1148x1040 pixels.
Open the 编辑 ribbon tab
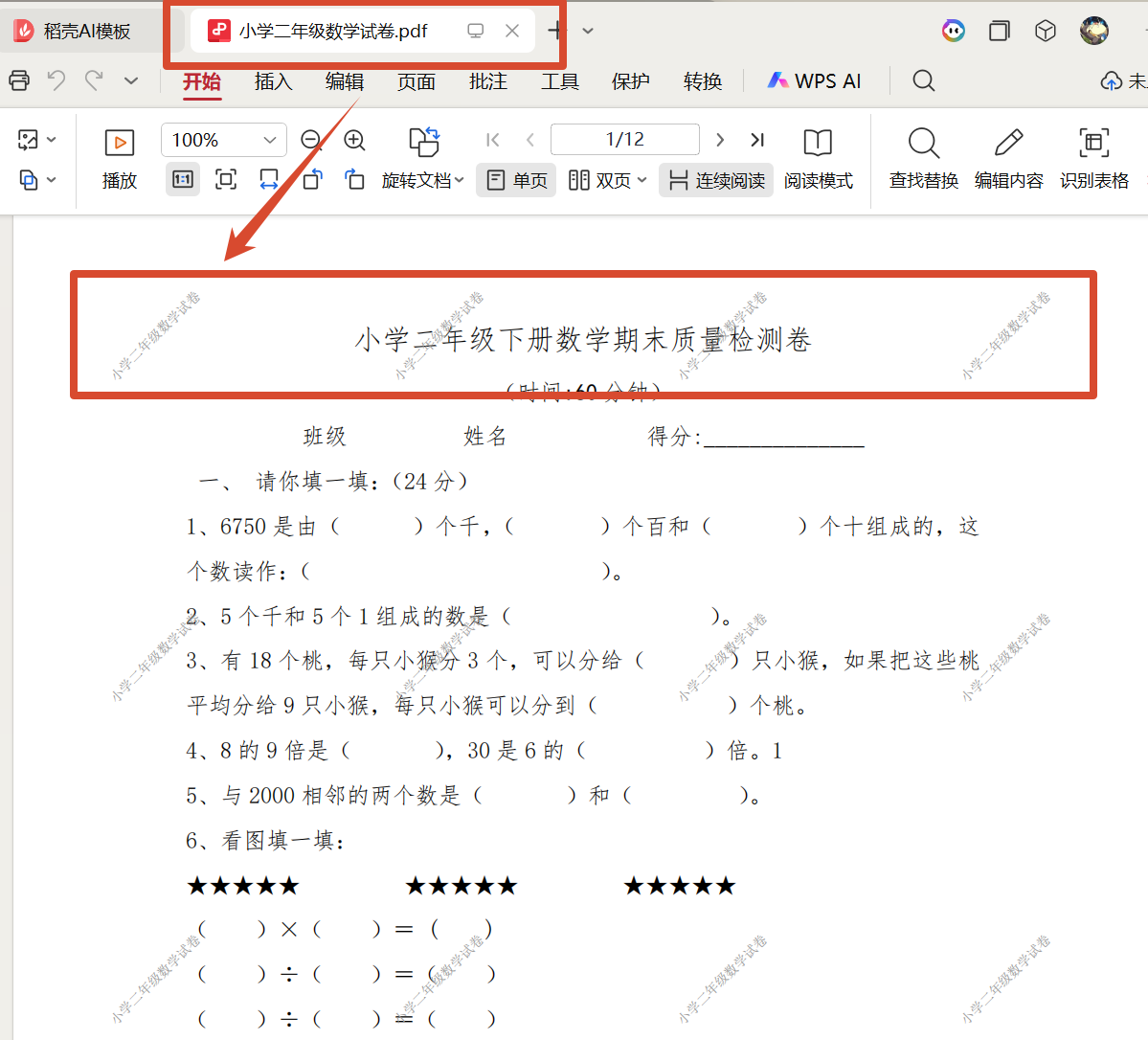(345, 81)
